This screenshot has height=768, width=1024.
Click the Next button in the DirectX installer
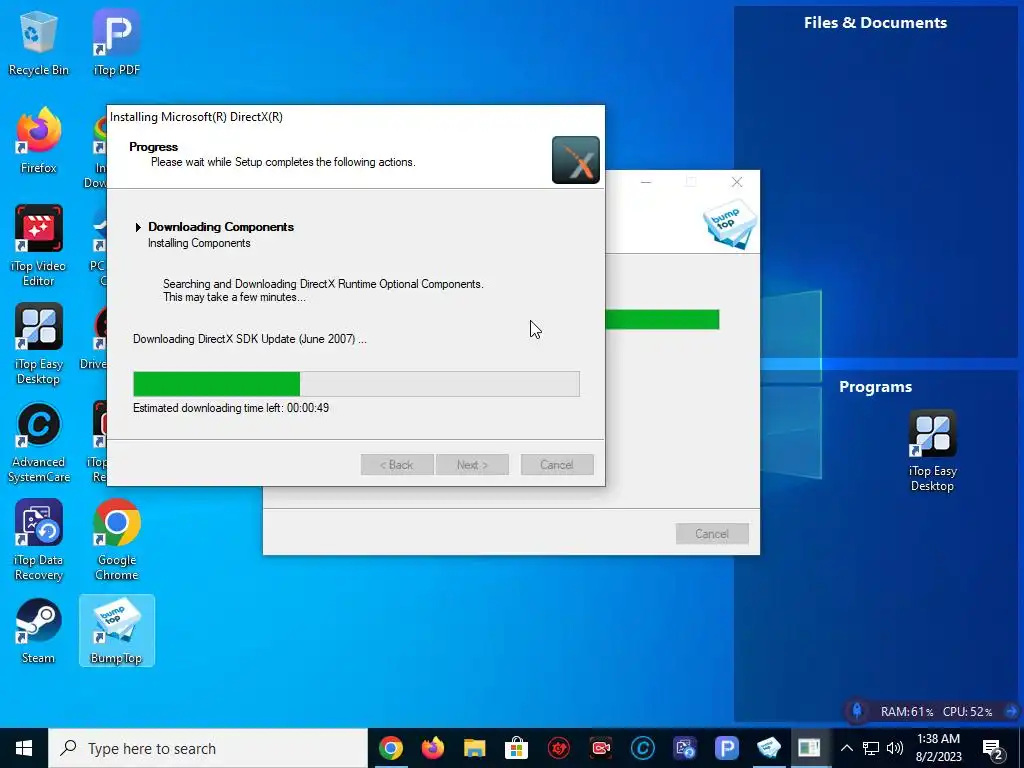tap(472, 464)
